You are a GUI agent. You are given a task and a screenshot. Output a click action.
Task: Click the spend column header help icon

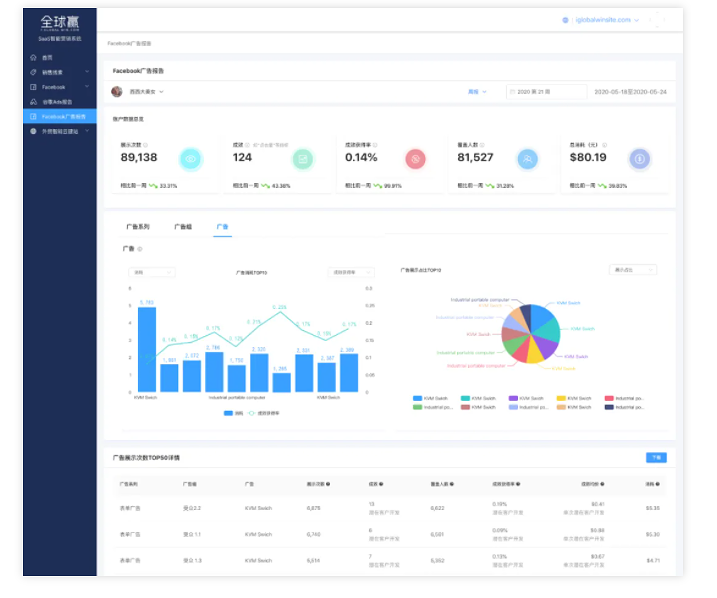(658, 484)
